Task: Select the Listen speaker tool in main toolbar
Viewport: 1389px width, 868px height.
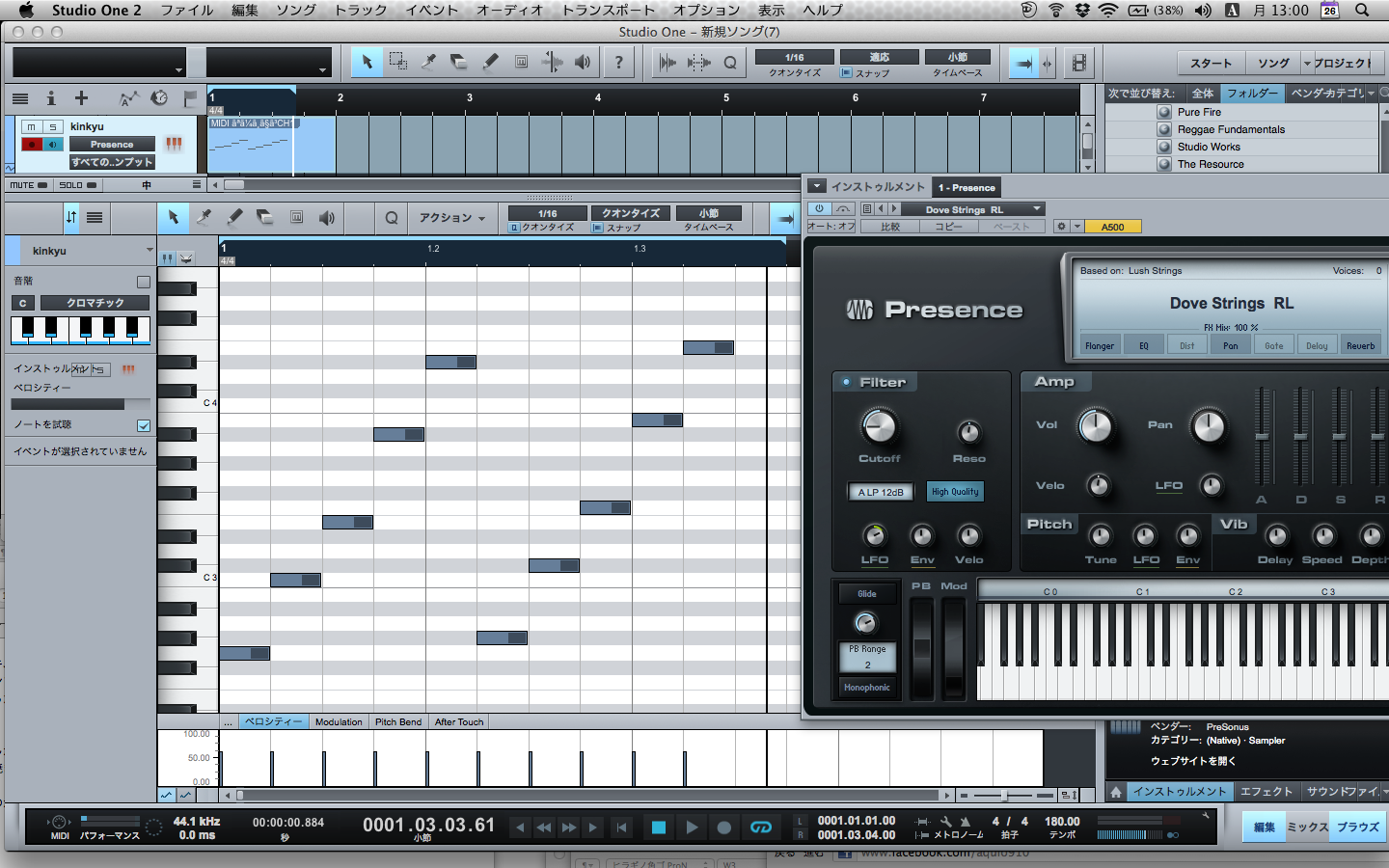Action: pos(583,63)
